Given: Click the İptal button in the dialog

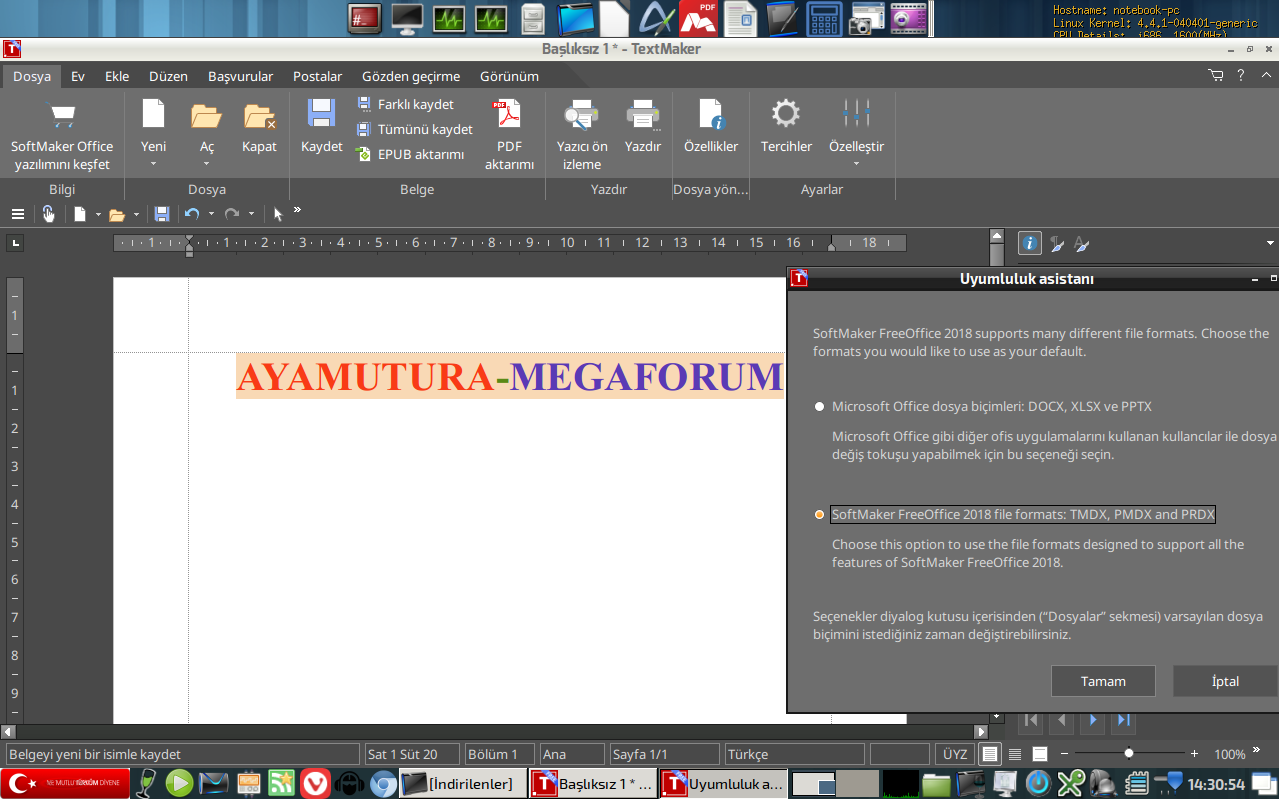Looking at the screenshot, I should pos(1225,681).
